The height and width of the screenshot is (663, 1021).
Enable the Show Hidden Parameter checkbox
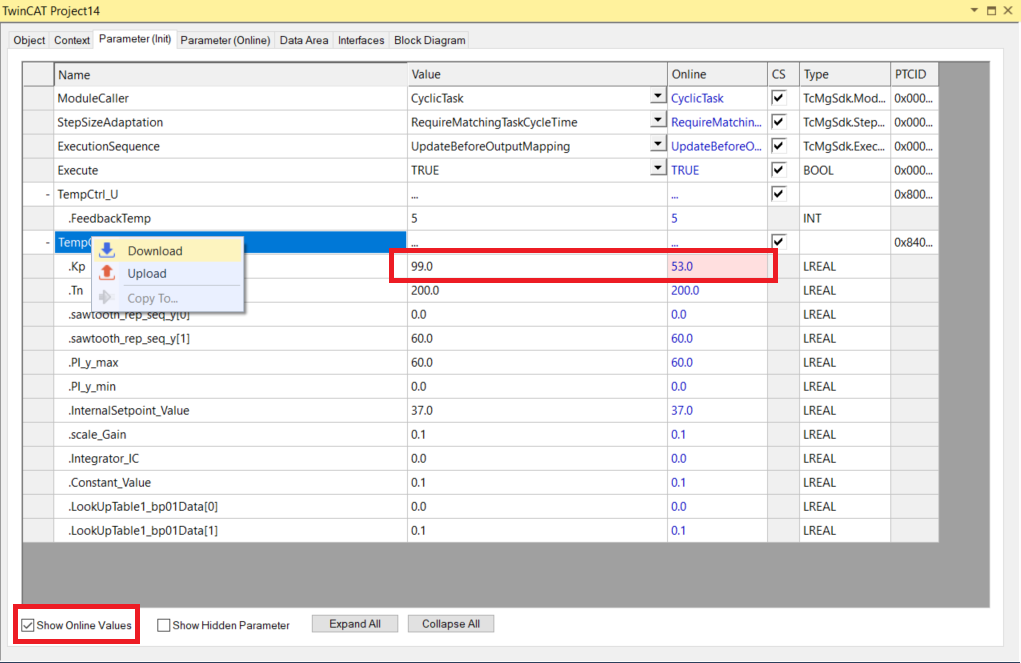click(163, 625)
